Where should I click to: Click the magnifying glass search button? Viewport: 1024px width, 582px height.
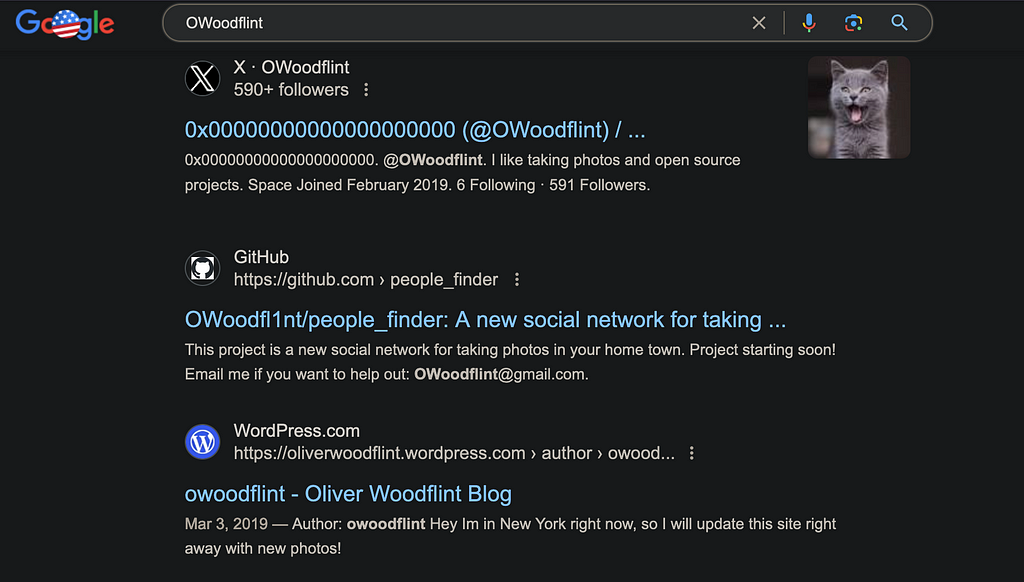coord(899,23)
